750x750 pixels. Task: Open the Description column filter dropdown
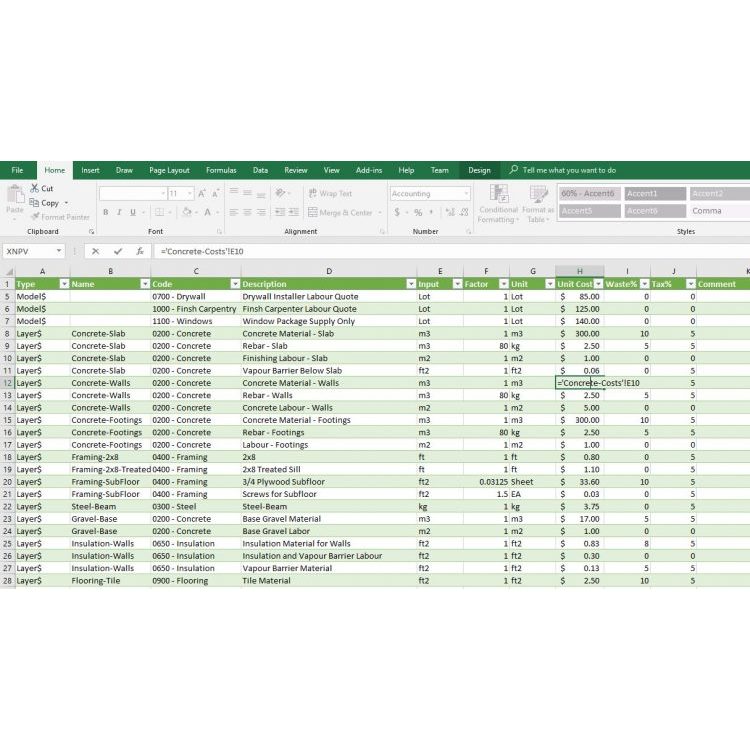click(411, 284)
